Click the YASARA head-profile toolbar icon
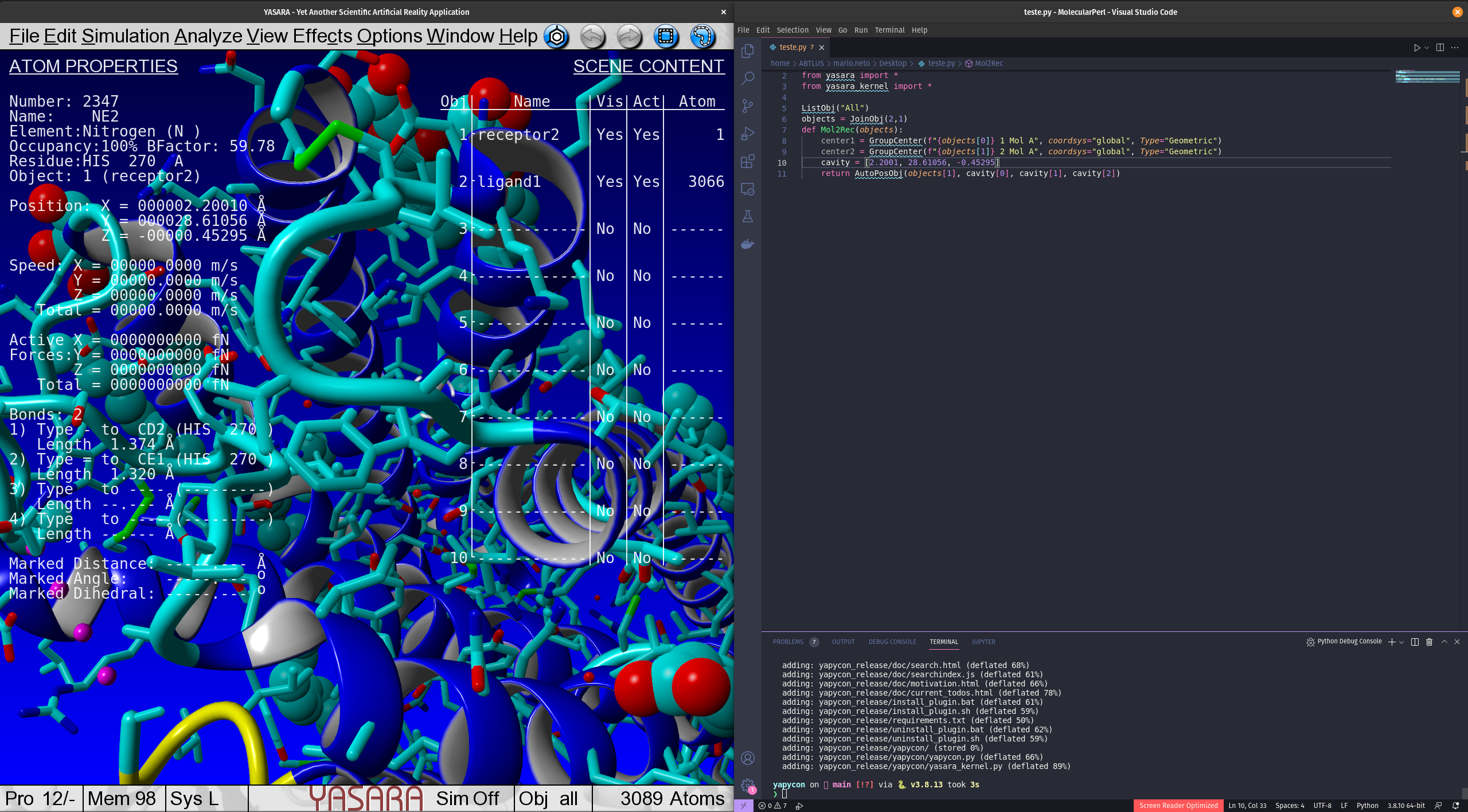The height and width of the screenshot is (812, 1468). click(702, 37)
